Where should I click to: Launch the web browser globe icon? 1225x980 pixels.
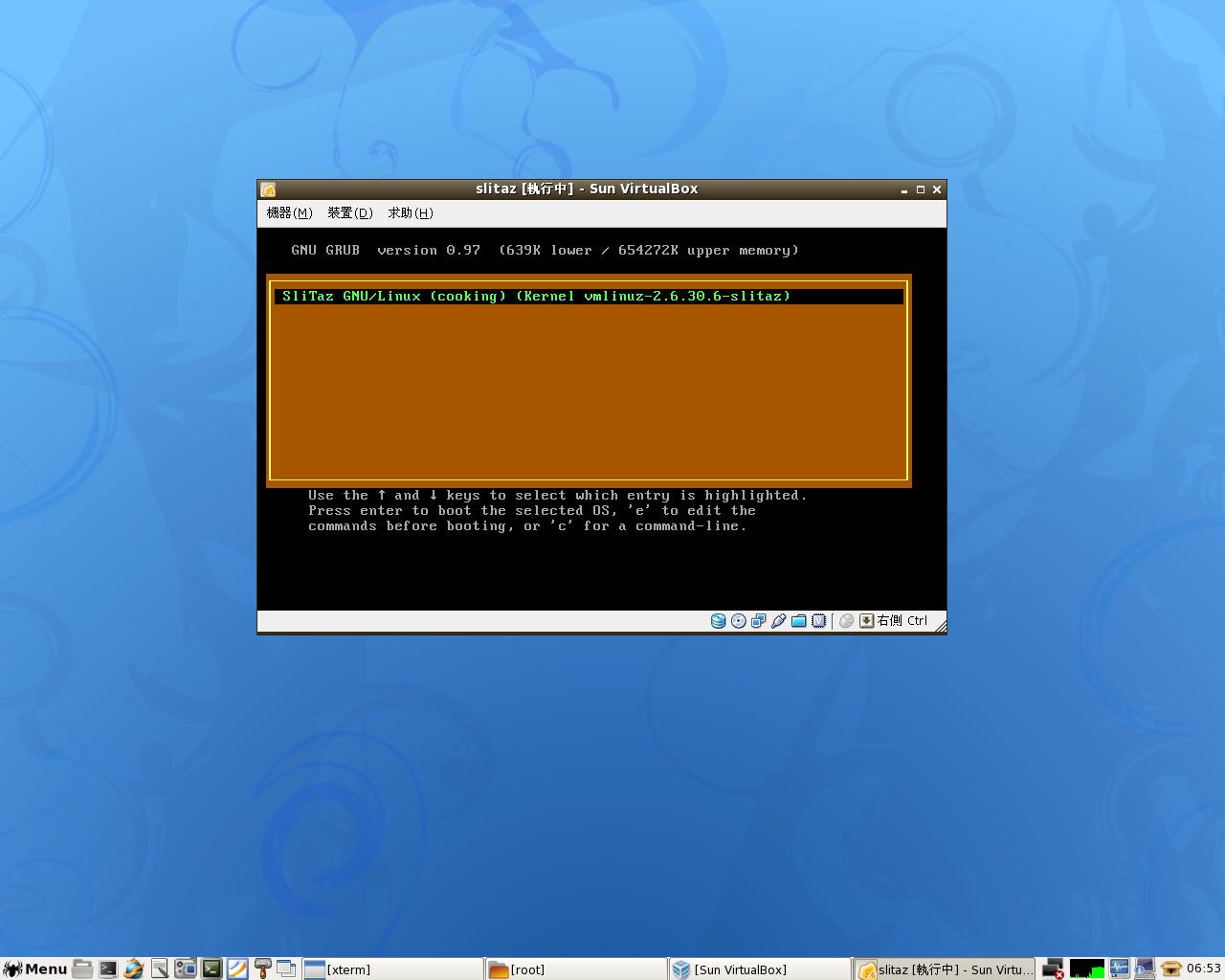134,969
